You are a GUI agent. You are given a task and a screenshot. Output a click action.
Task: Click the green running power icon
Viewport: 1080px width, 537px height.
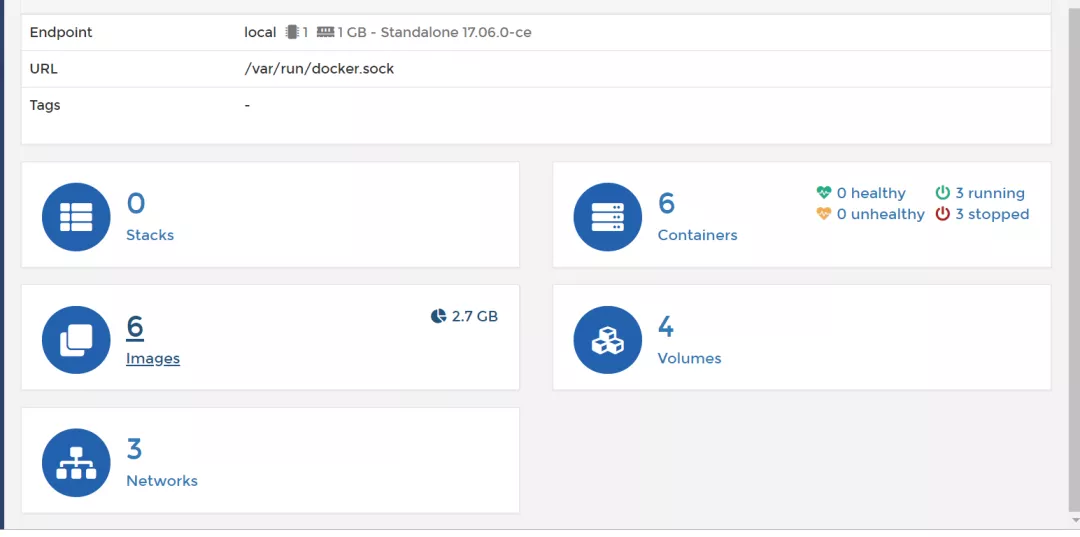pos(942,193)
